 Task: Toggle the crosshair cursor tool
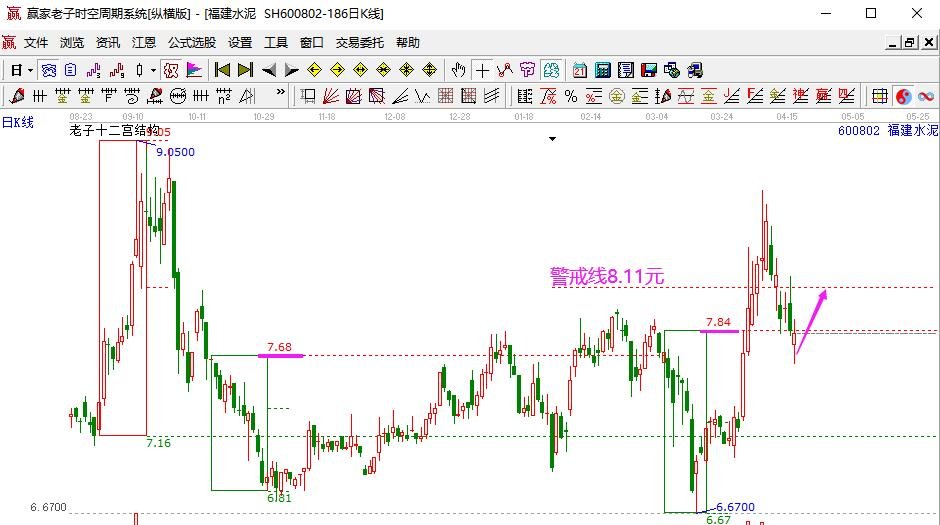click(x=482, y=71)
